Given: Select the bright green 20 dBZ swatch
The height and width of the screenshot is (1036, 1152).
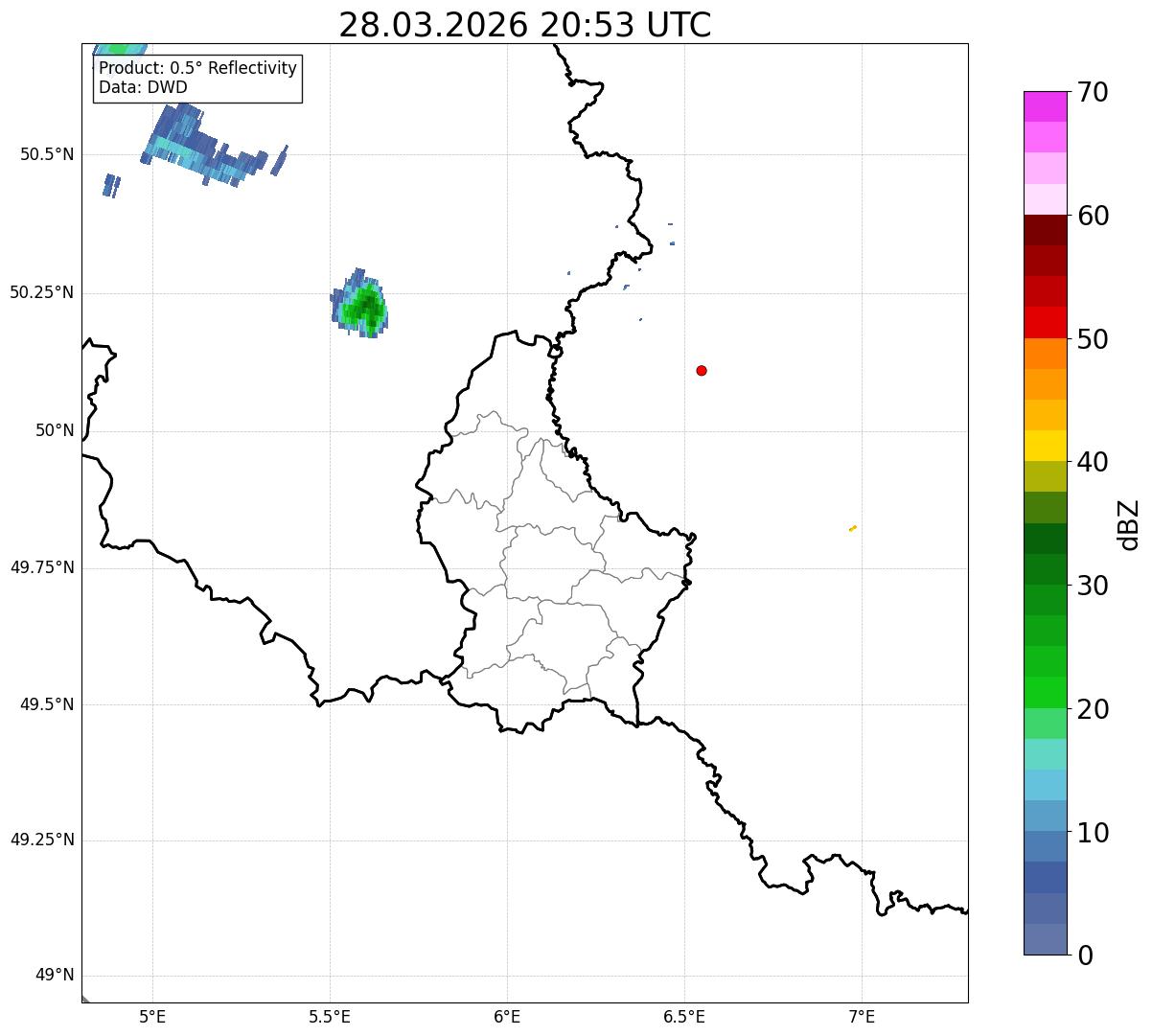Looking at the screenshot, I should (1045, 692).
